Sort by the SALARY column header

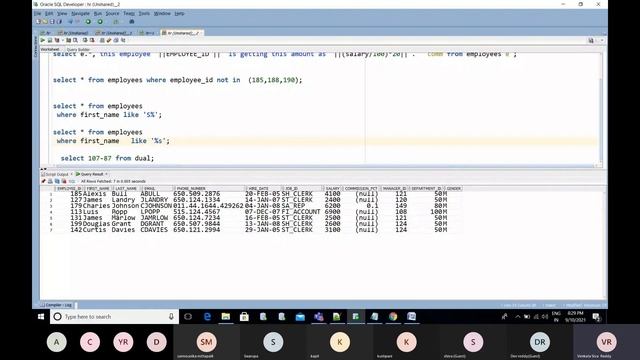point(333,189)
